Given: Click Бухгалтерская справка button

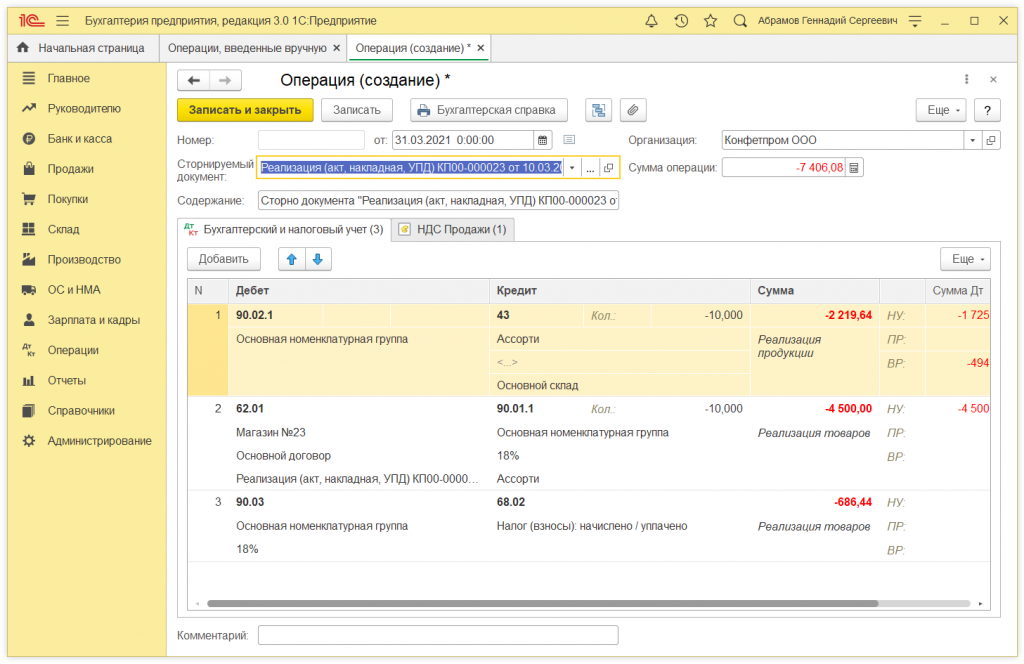Looking at the screenshot, I should [x=490, y=110].
